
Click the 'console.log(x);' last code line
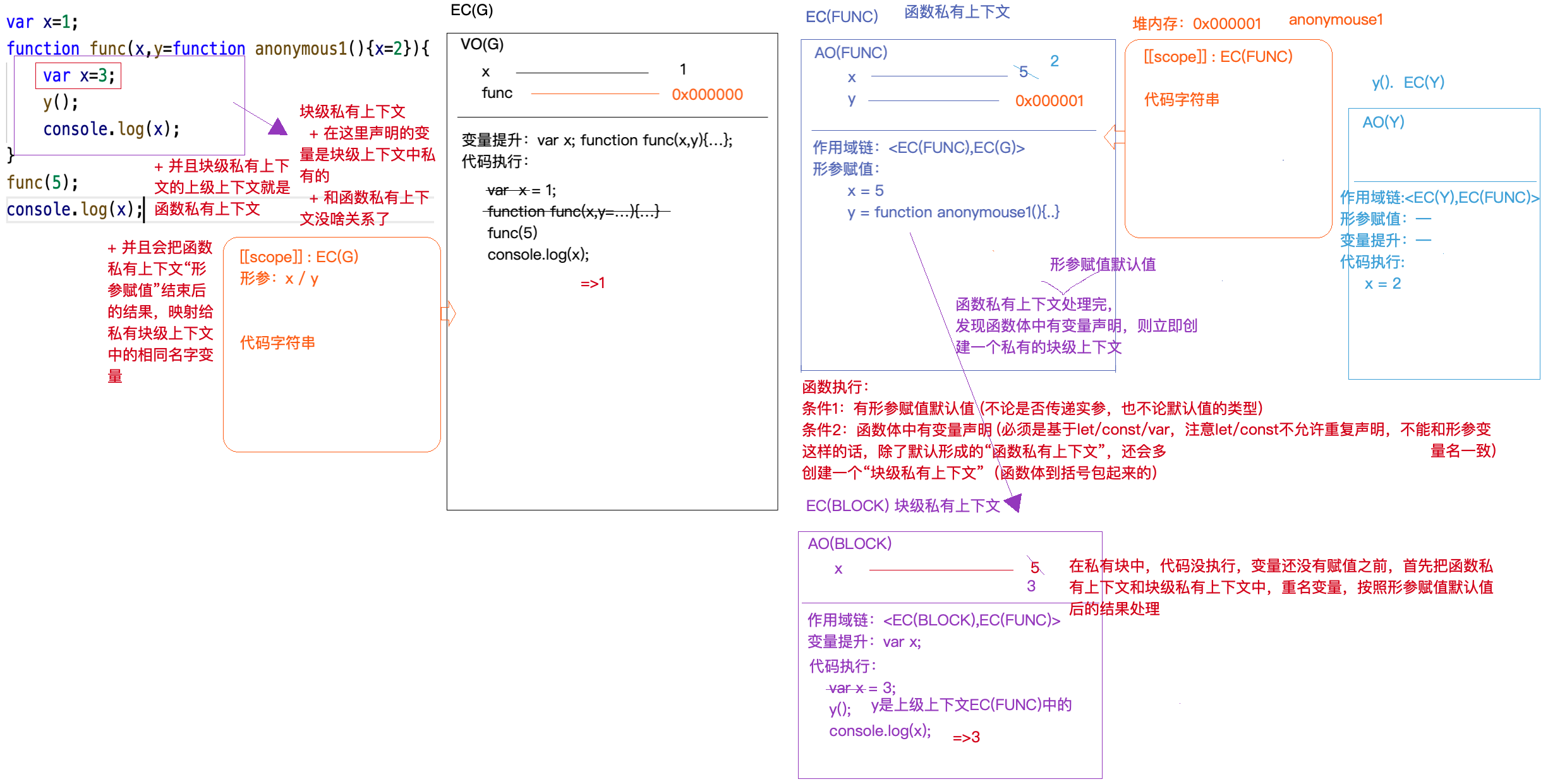(x=75, y=209)
